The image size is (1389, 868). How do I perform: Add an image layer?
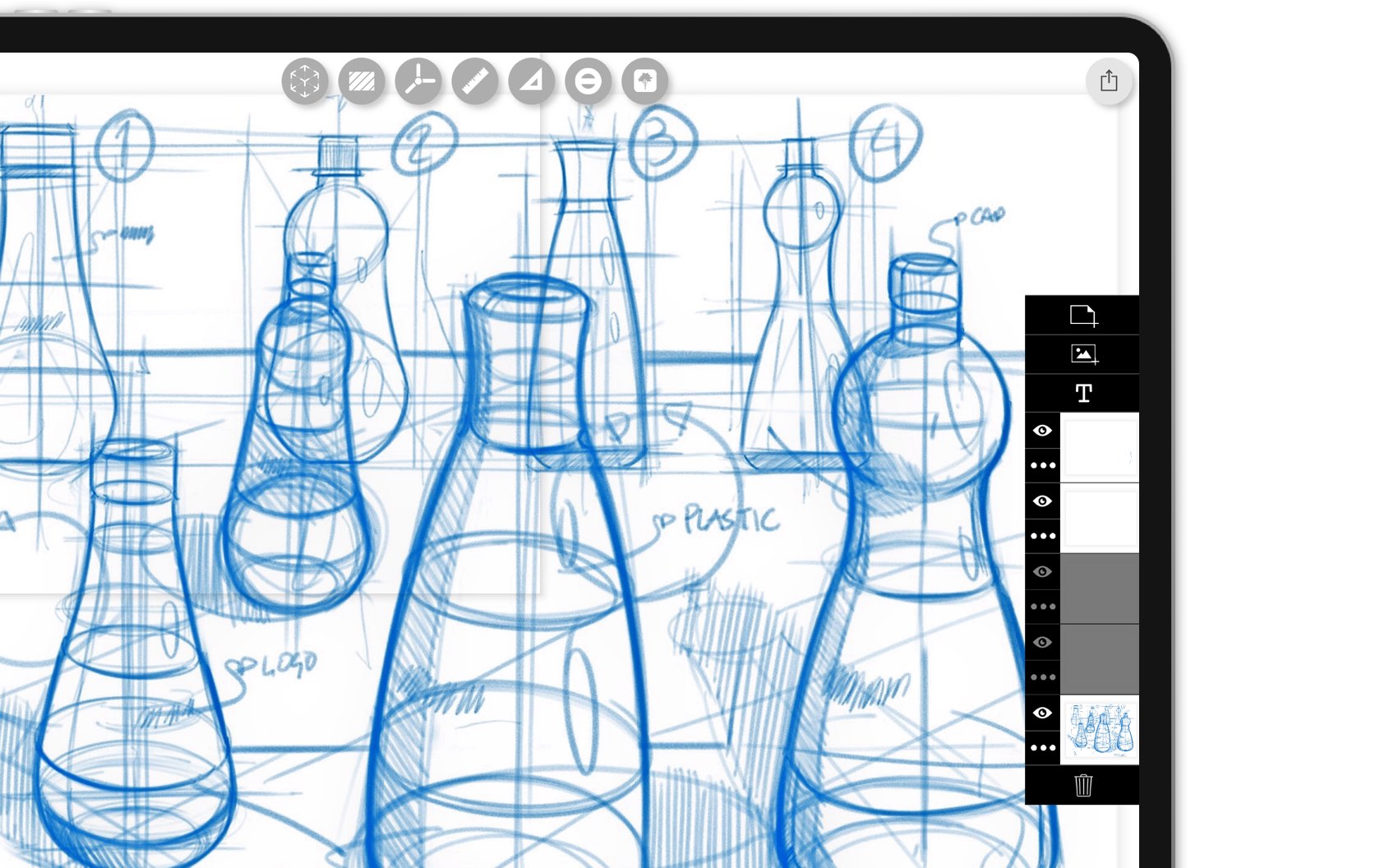tap(1082, 354)
